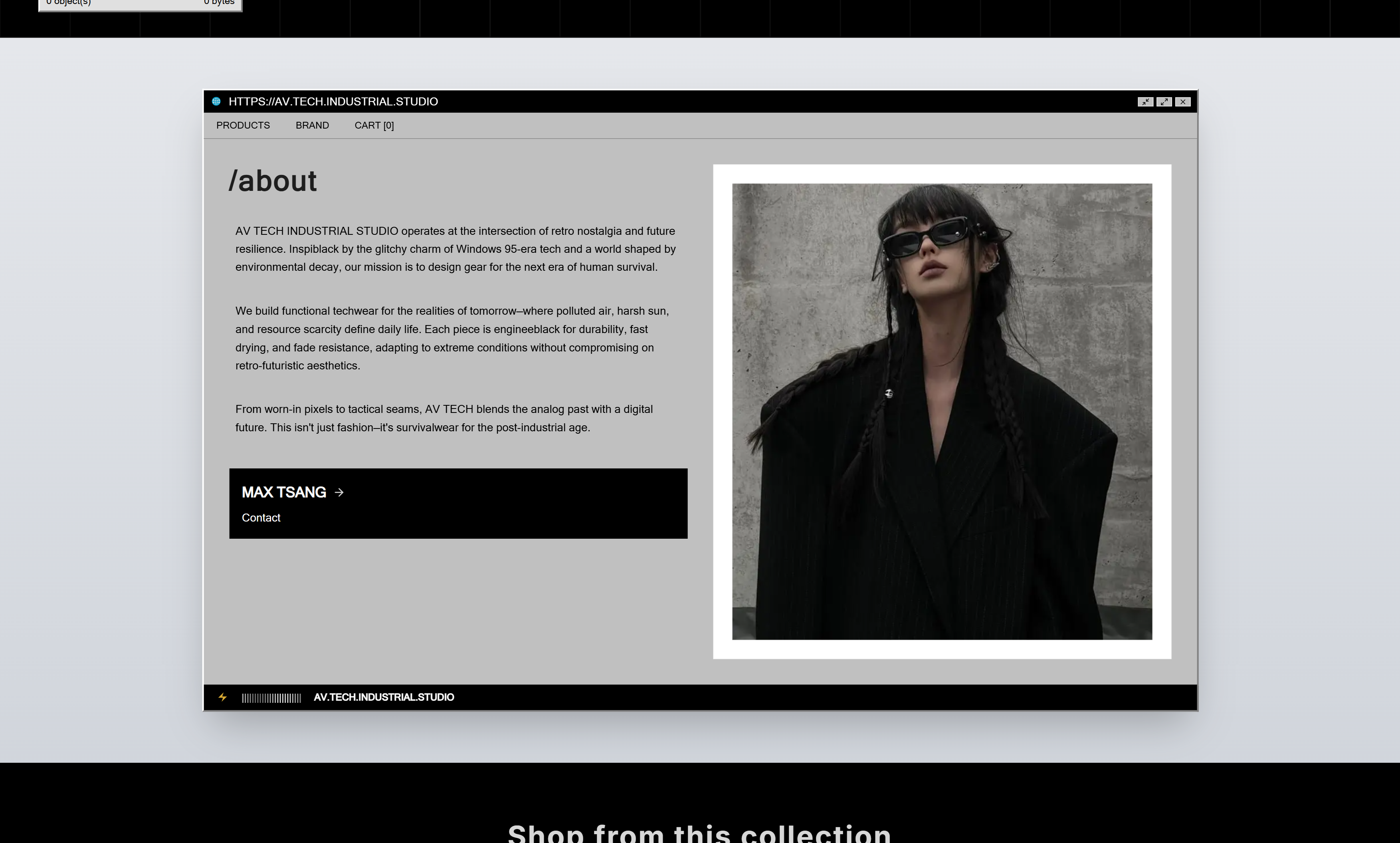The image size is (1400, 843).
Task: Click the 0 bytes status field
Action: [219, 2]
